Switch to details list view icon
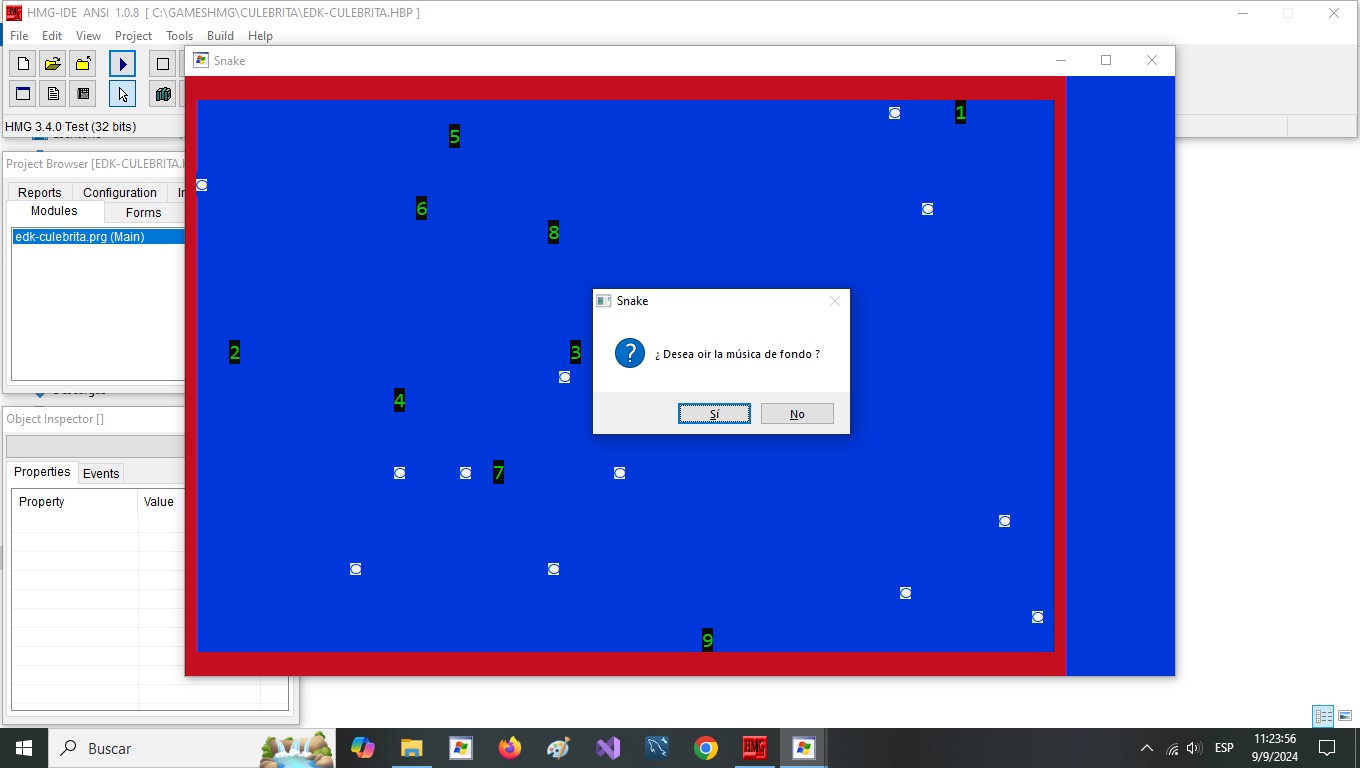Image resolution: width=1360 pixels, height=768 pixels. point(1323,716)
